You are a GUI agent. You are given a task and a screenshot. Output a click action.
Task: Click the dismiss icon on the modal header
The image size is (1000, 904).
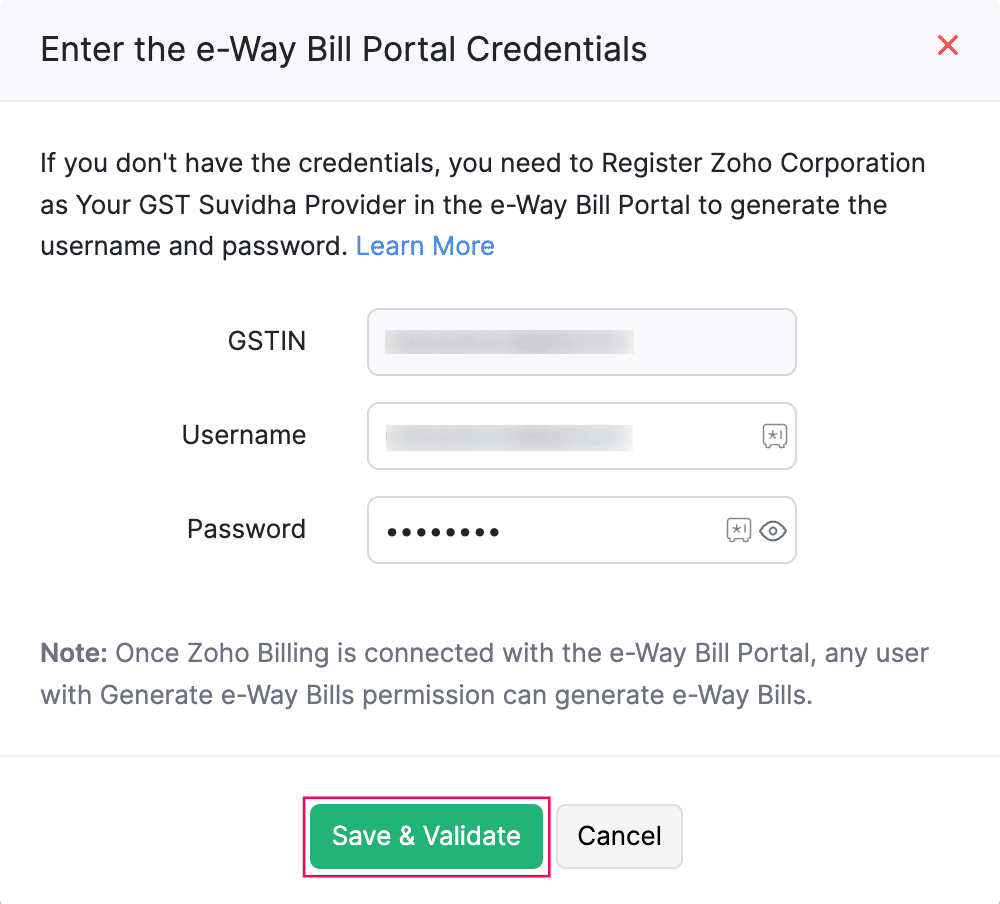(947, 45)
